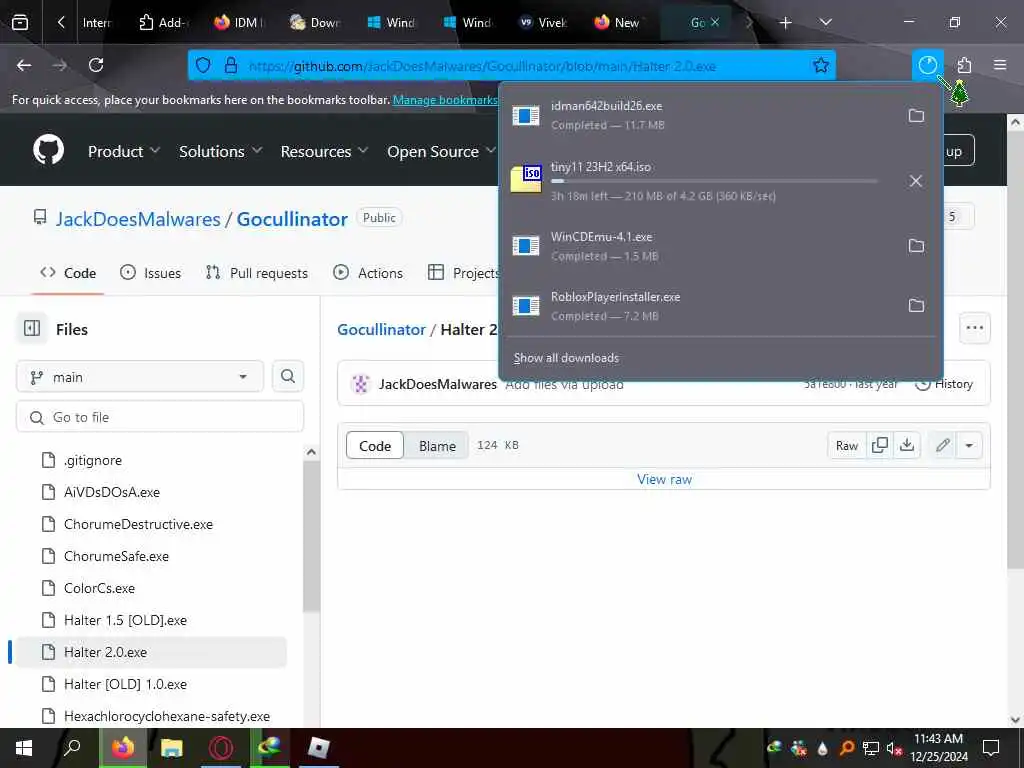Viewport: 1024px width, 768px height.
Task: Go back one page
Action: [x=24, y=65]
